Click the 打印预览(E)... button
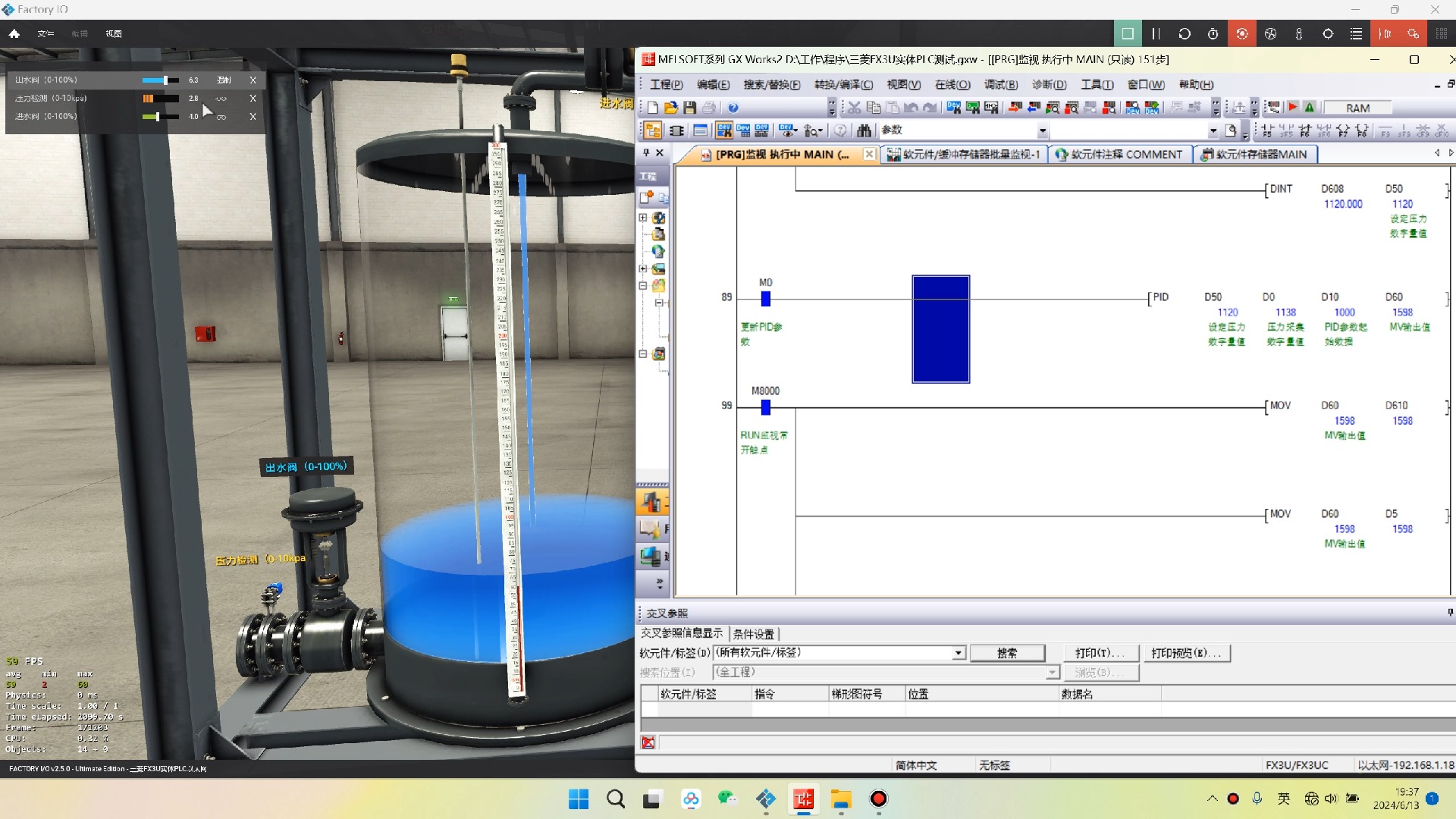This screenshot has height=819, width=1456. (x=1186, y=653)
